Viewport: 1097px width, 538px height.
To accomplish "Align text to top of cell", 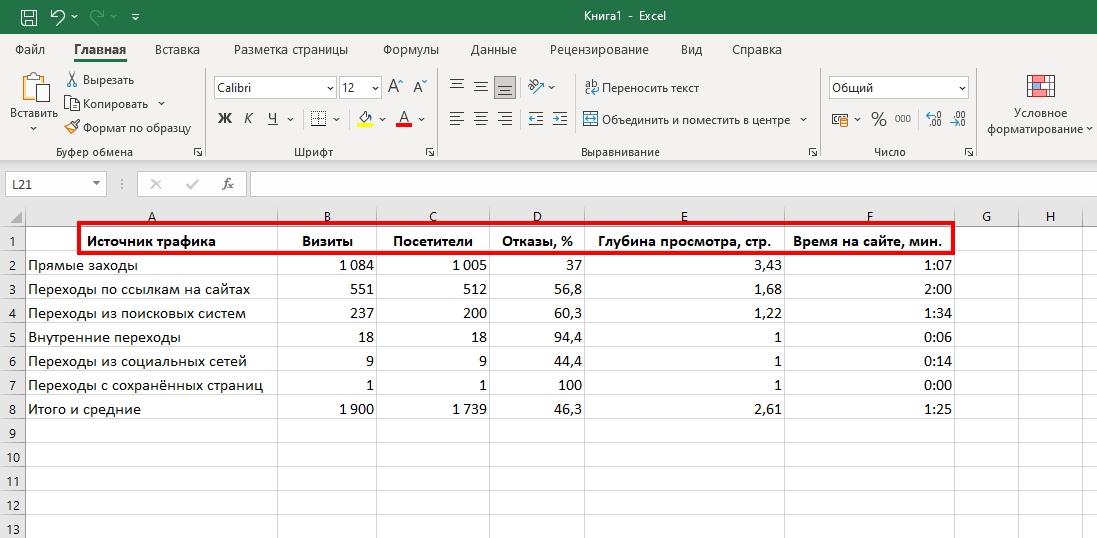I will 458,87.
